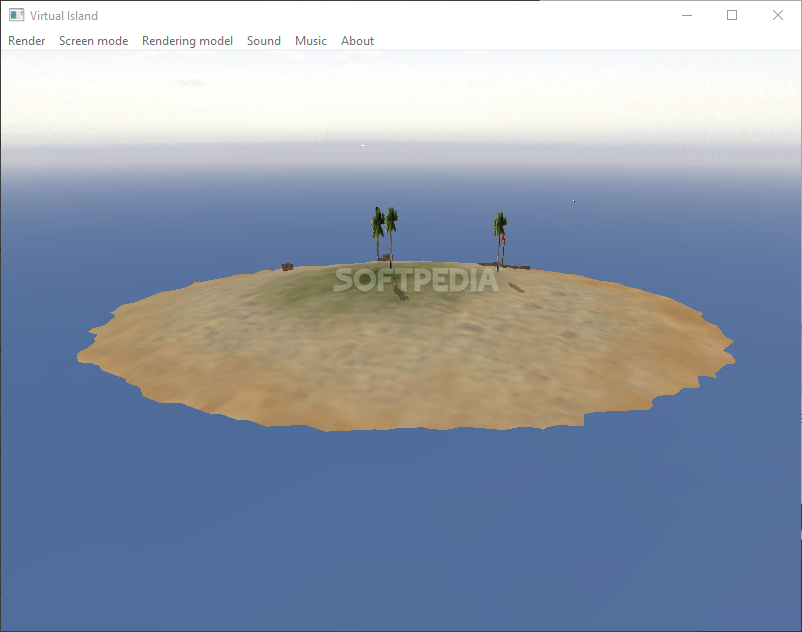Open the Rendering model menu
The width and height of the screenshot is (802, 632).
click(x=187, y=41)
